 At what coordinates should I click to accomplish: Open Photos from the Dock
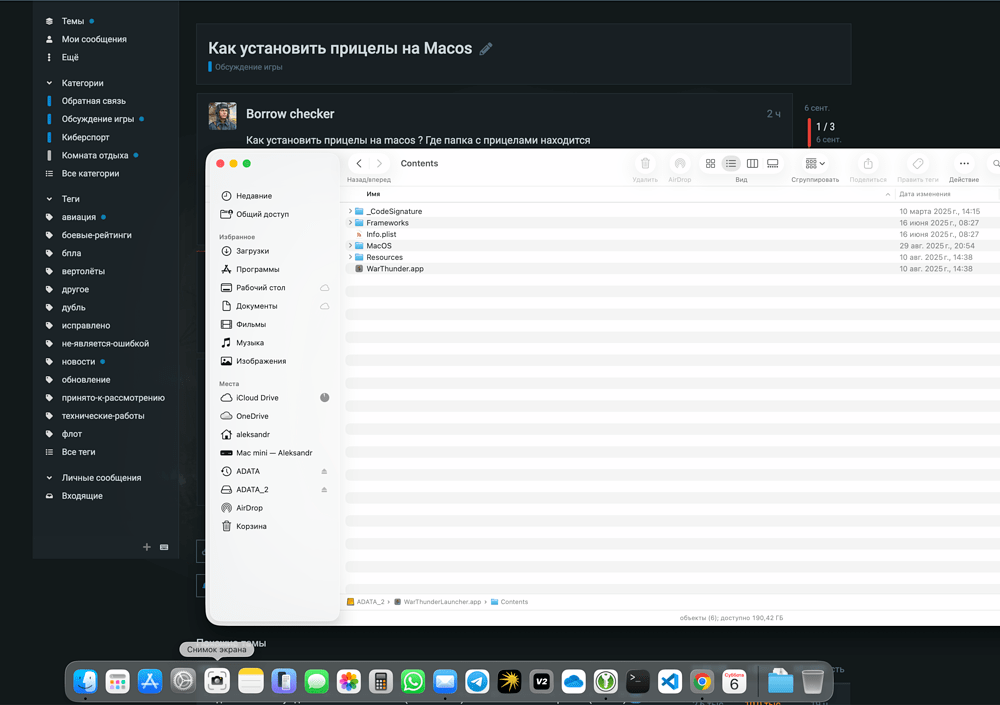[x=349, y=682]
